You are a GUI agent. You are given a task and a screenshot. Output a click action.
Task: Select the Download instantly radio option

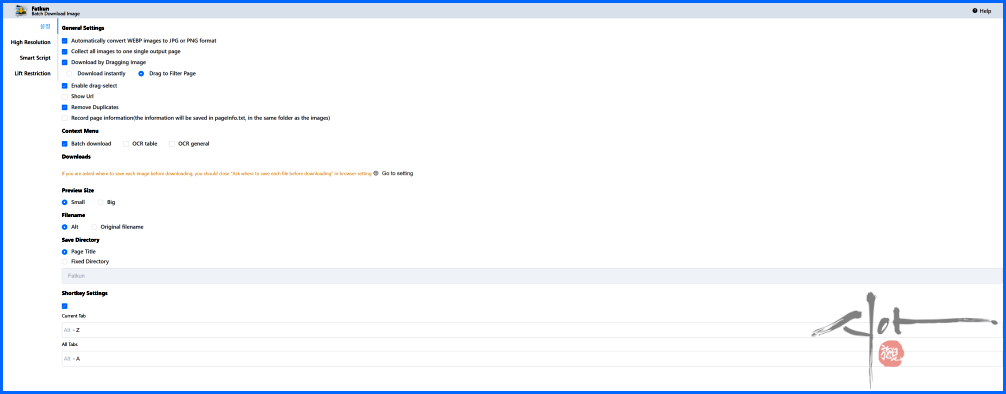(69, 74)
